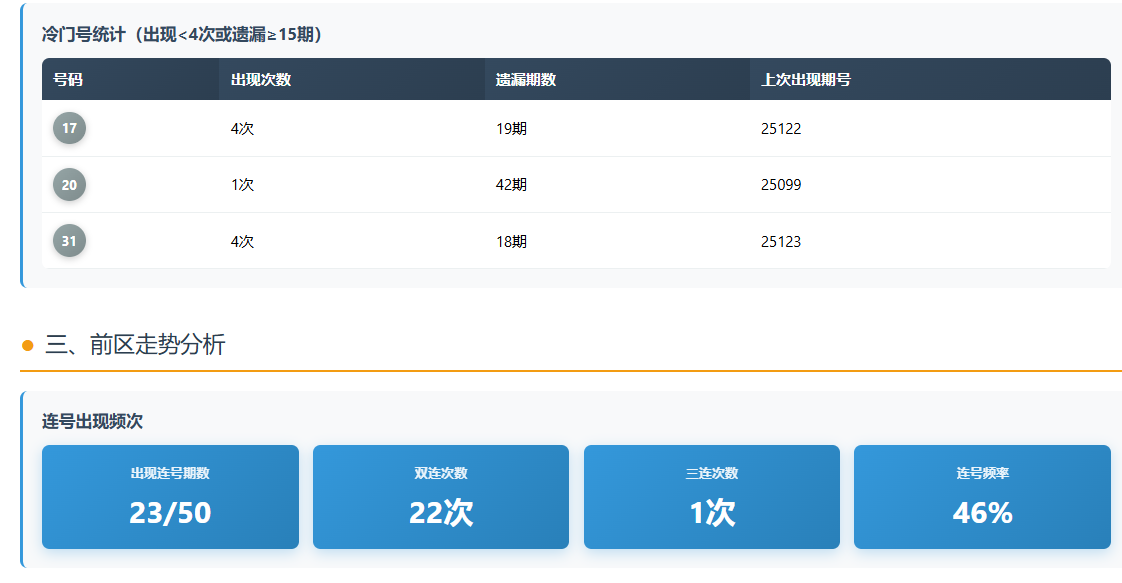Click the number 31 ball badge
1122x583 pixels.
pos(69,241)
